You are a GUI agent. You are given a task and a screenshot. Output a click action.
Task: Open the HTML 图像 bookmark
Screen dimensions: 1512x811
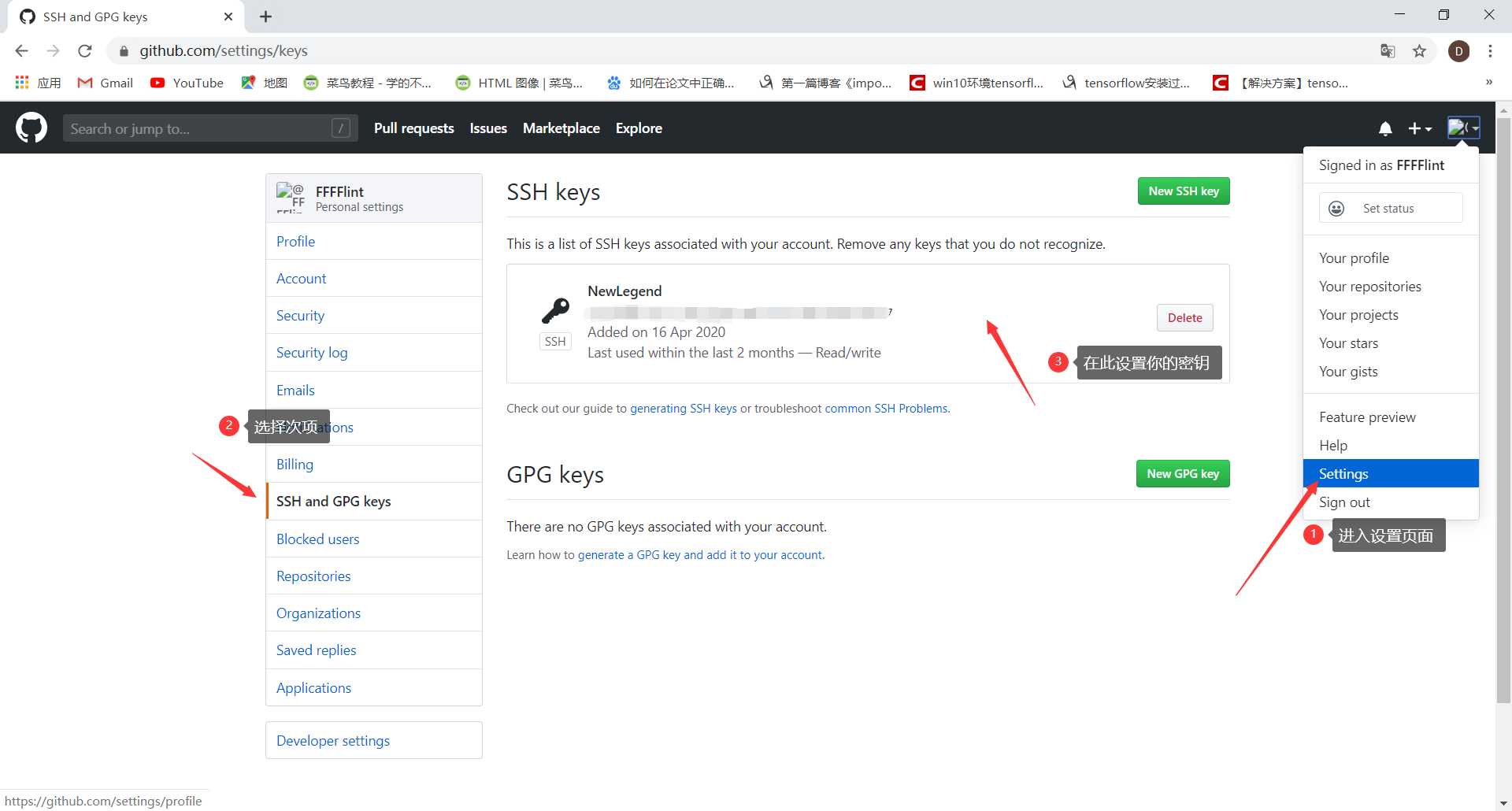[x=520, y=83]
